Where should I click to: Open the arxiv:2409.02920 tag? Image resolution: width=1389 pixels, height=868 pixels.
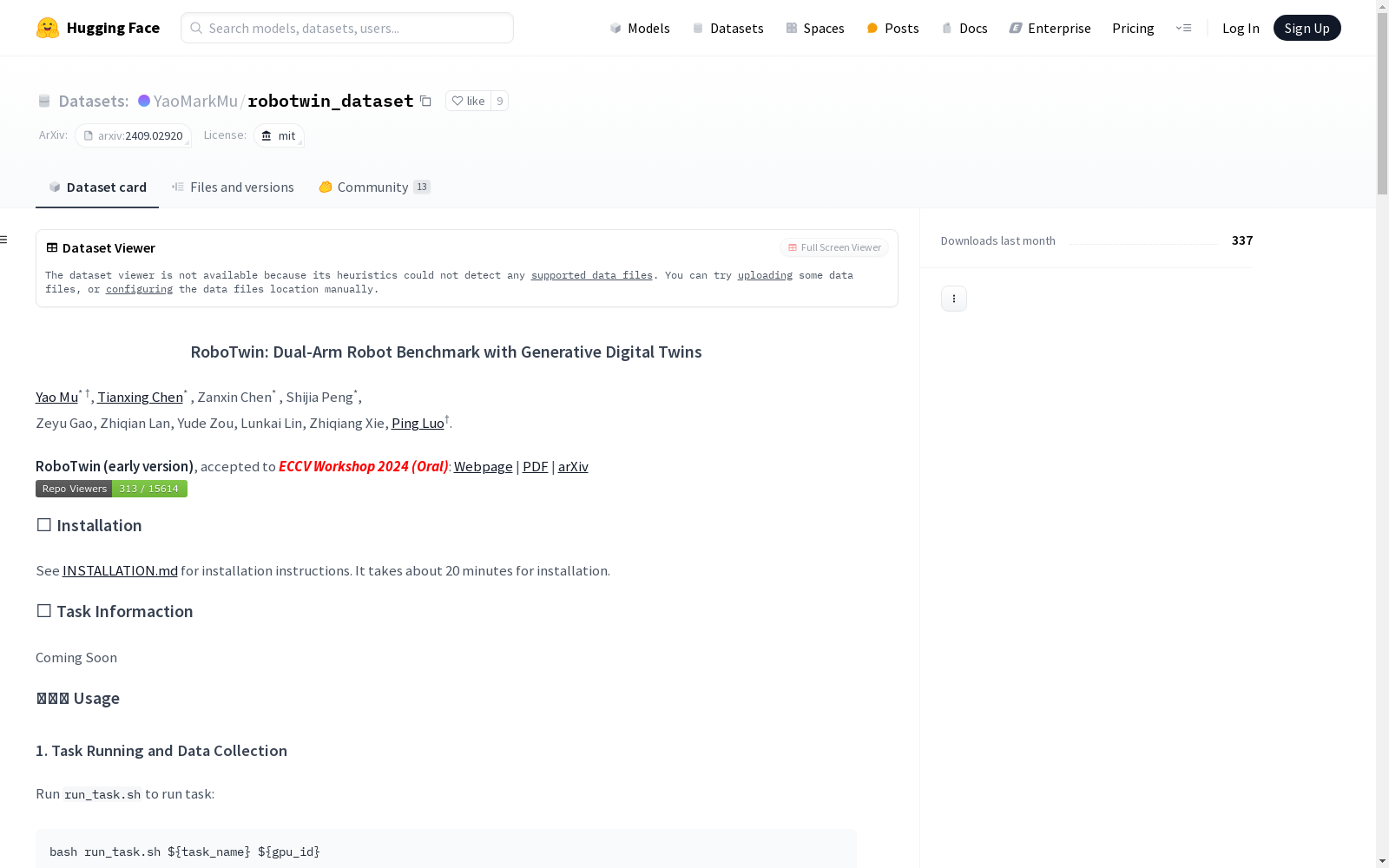(x=133, y=135)
